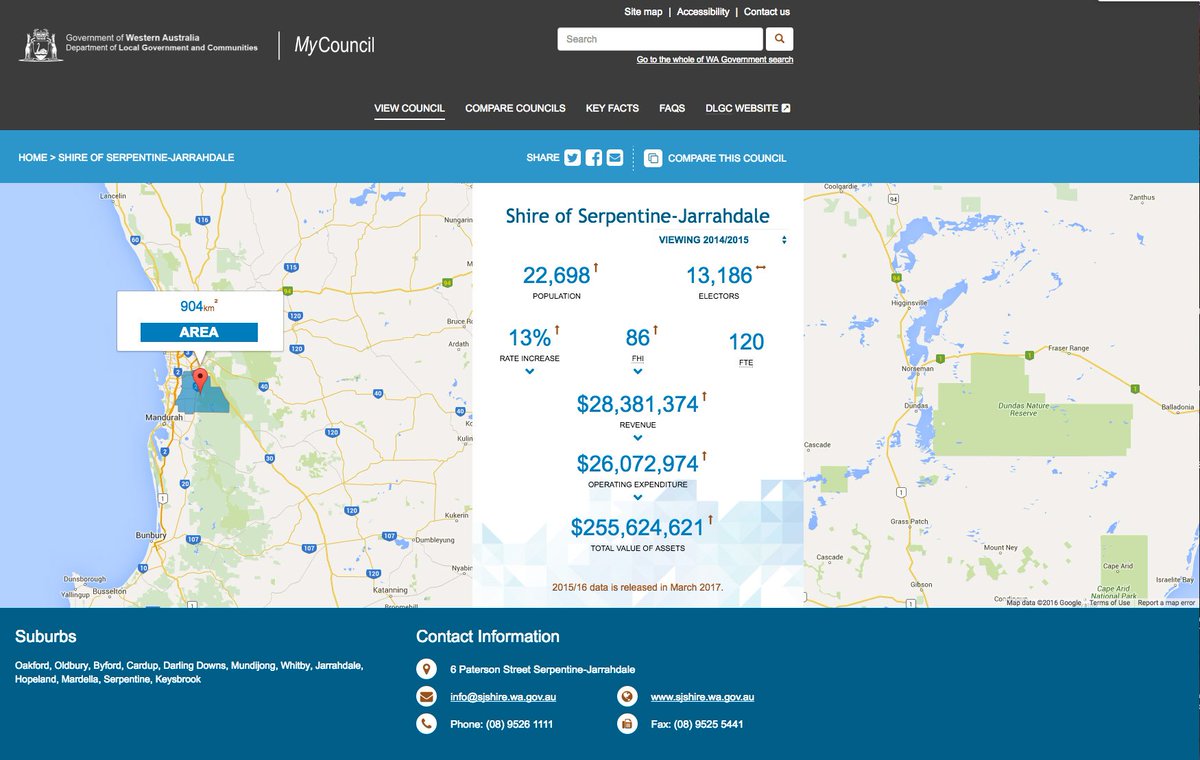Share council page on Facebook
Viewport: 1200px width, 760px height.
[592, 157]
